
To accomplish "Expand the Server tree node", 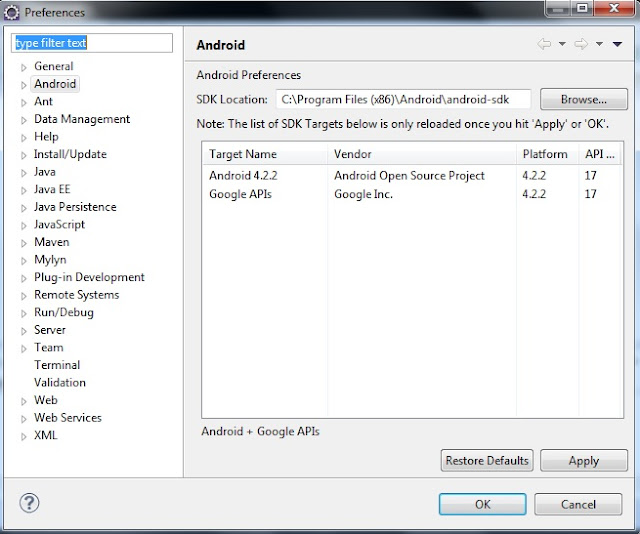I will (x=24, y=331).
